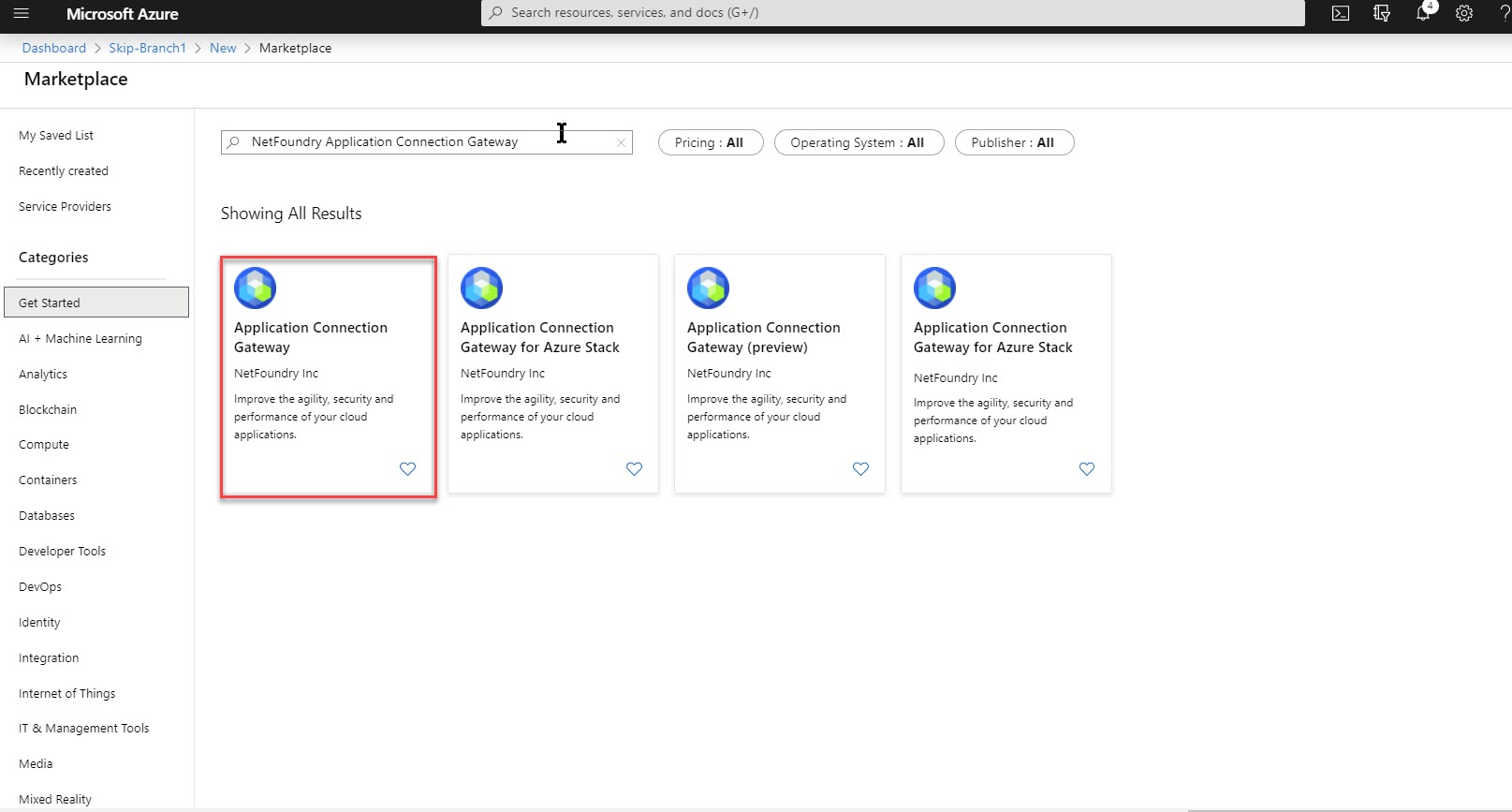This screenshot has width=1512, height=812.
Task: Open the Azure portal hamburger menu
Action: [21, 13]
